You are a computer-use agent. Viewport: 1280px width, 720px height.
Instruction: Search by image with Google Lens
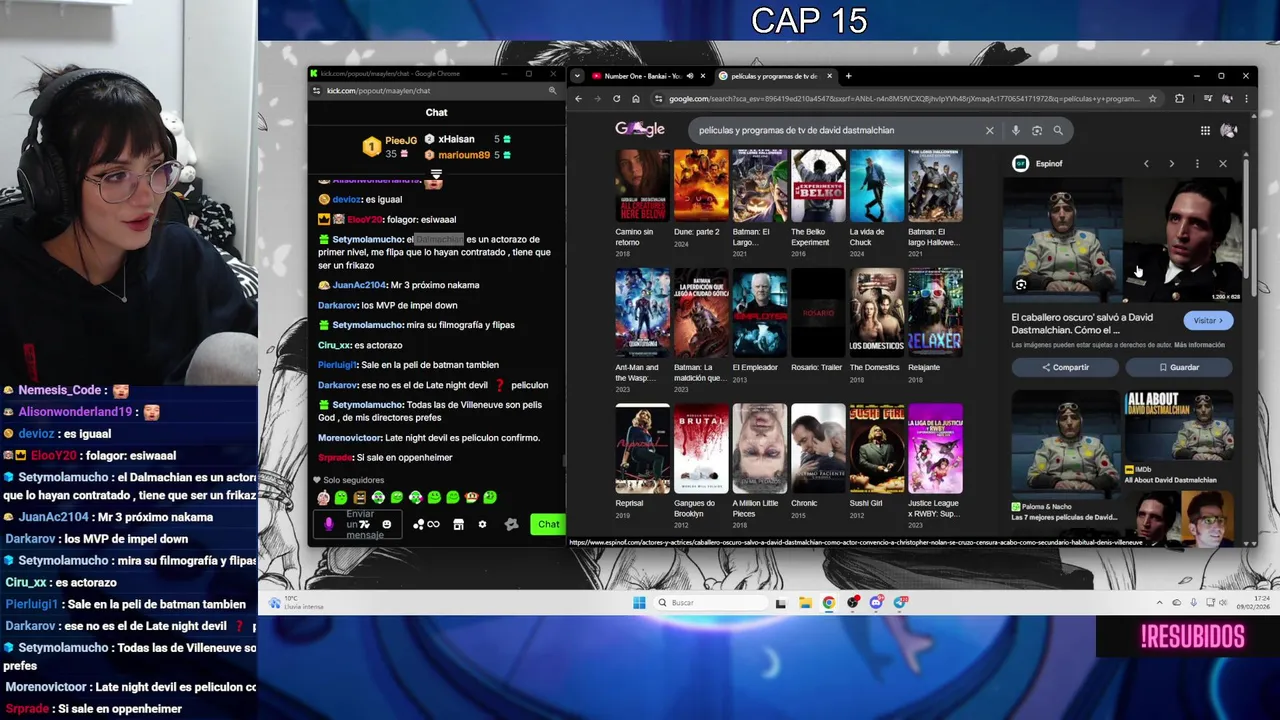click(x=1037, y=130)
